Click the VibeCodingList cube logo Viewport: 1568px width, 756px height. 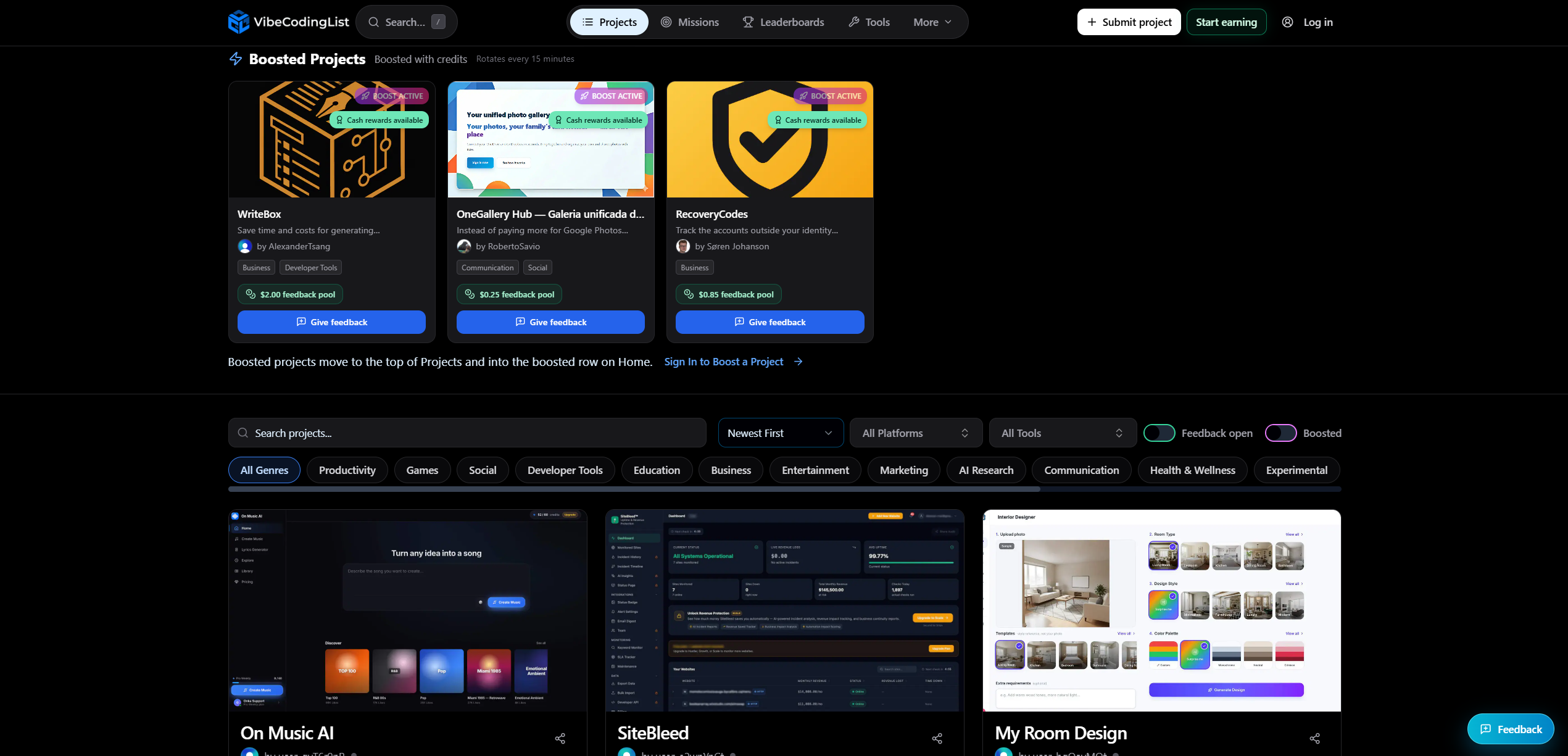[x=239, y=22]
